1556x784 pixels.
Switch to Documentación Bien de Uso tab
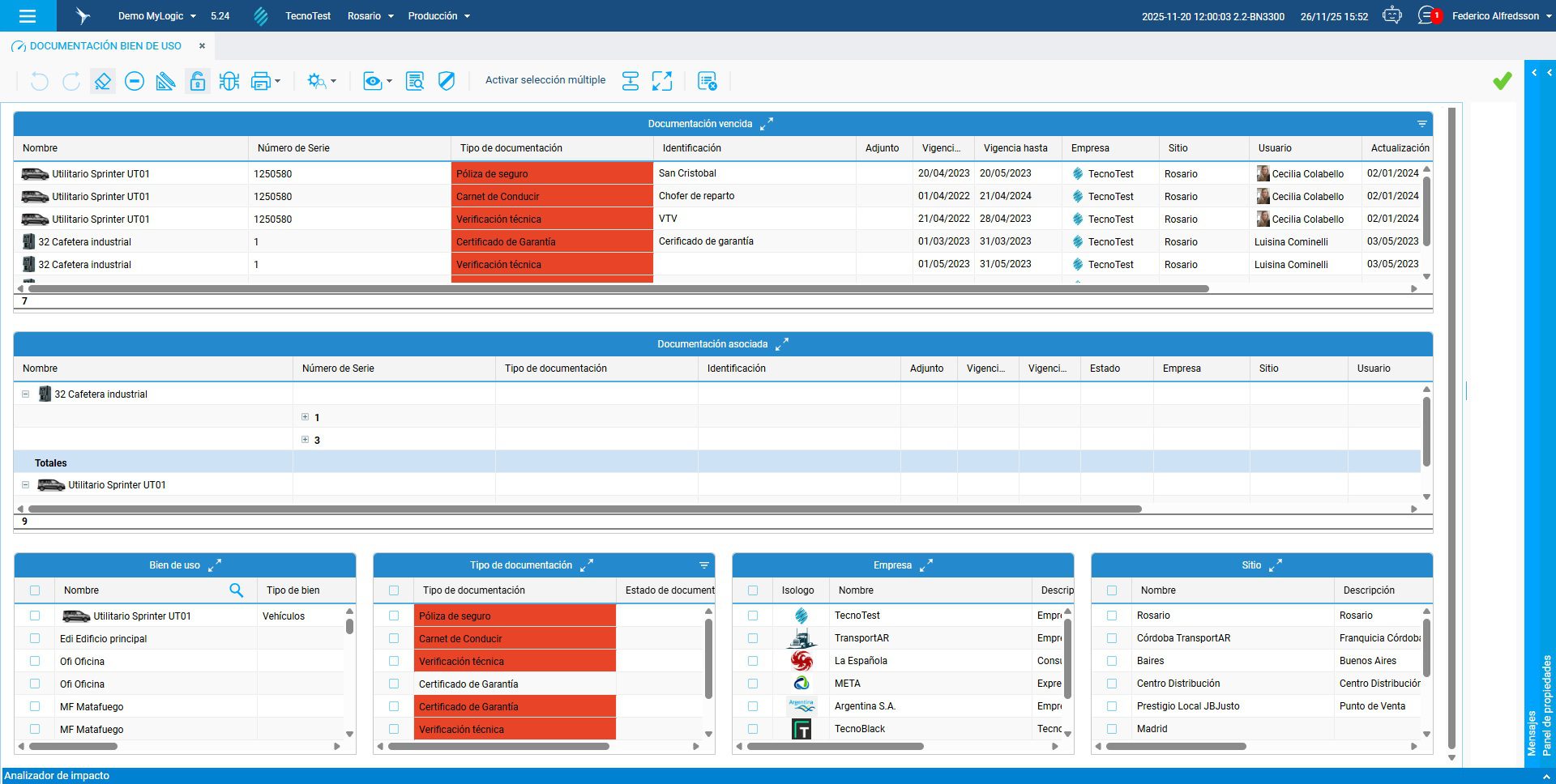(105, 46)
